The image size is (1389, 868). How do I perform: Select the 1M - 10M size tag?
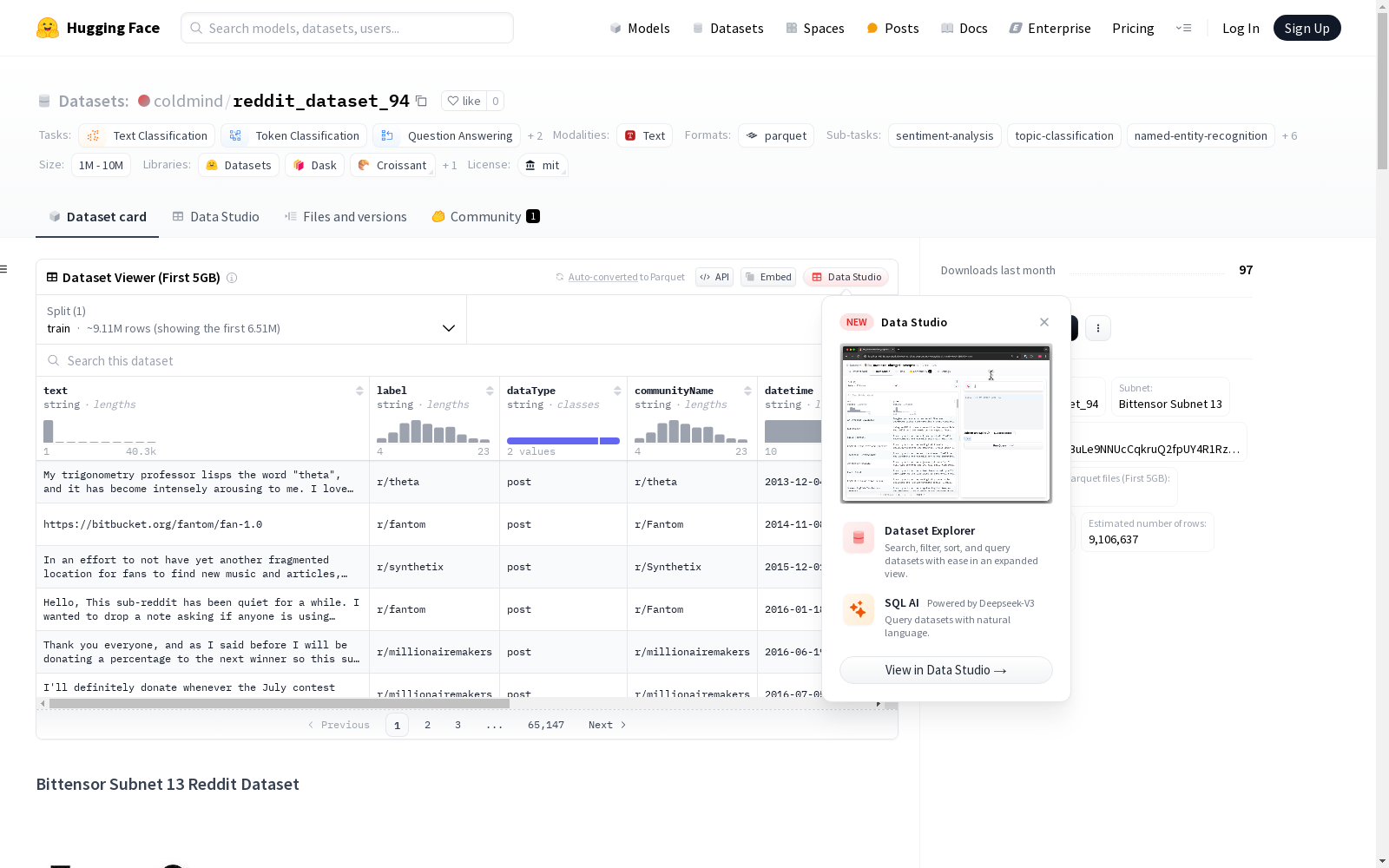pyautogui.click(x=101, y=165)
